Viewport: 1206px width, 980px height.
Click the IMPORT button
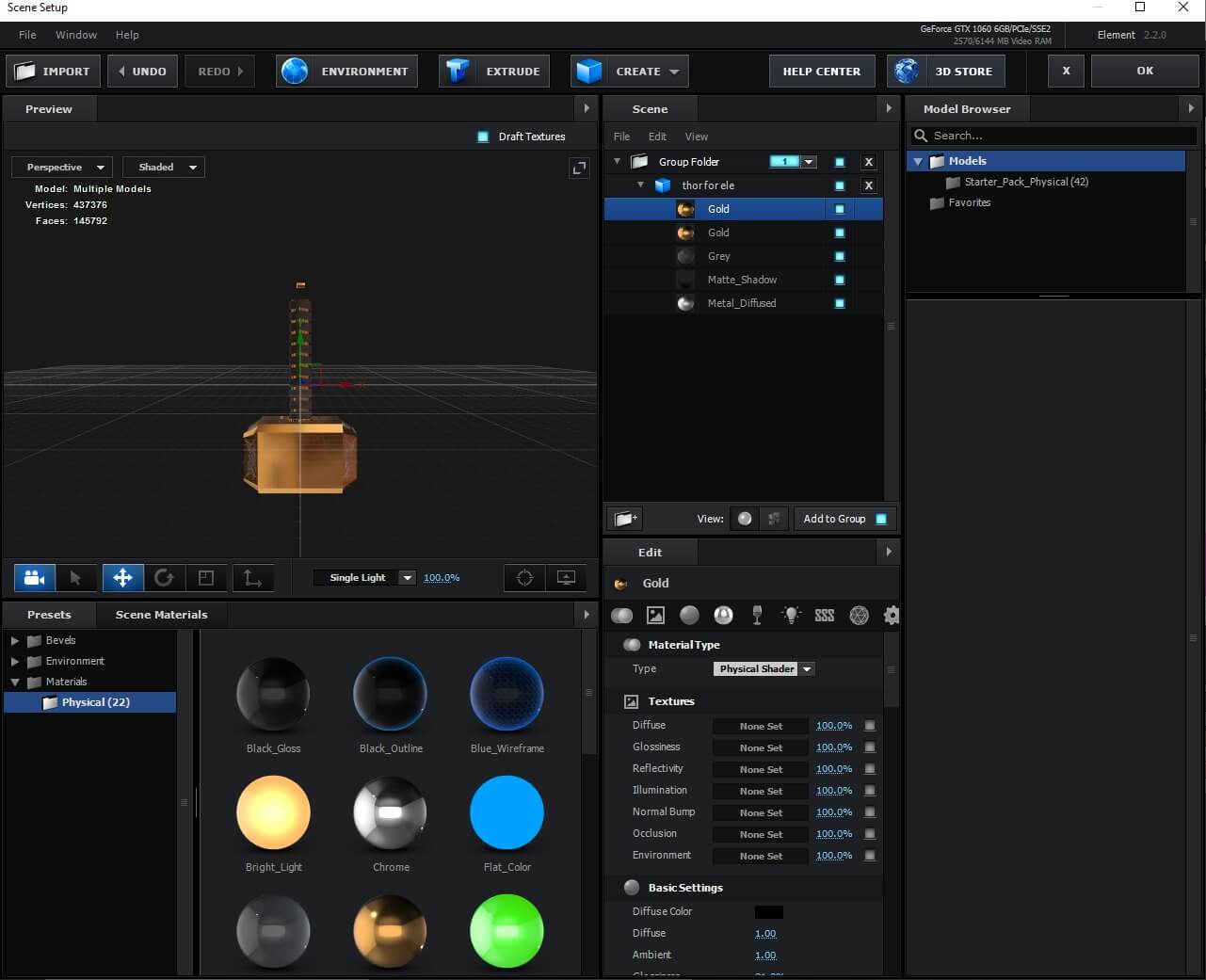(x=54, y=72)
